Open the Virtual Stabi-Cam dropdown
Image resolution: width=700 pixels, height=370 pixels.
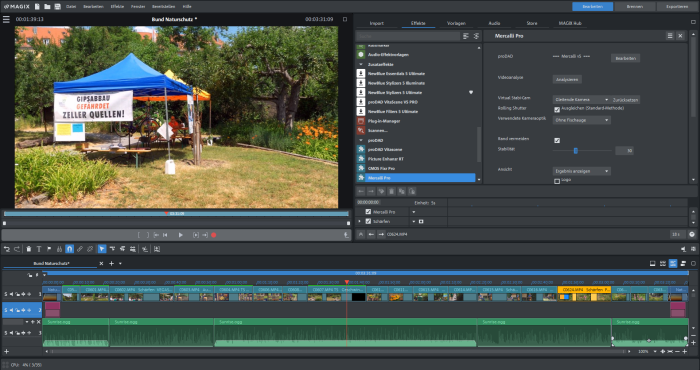tap(582, 100)
